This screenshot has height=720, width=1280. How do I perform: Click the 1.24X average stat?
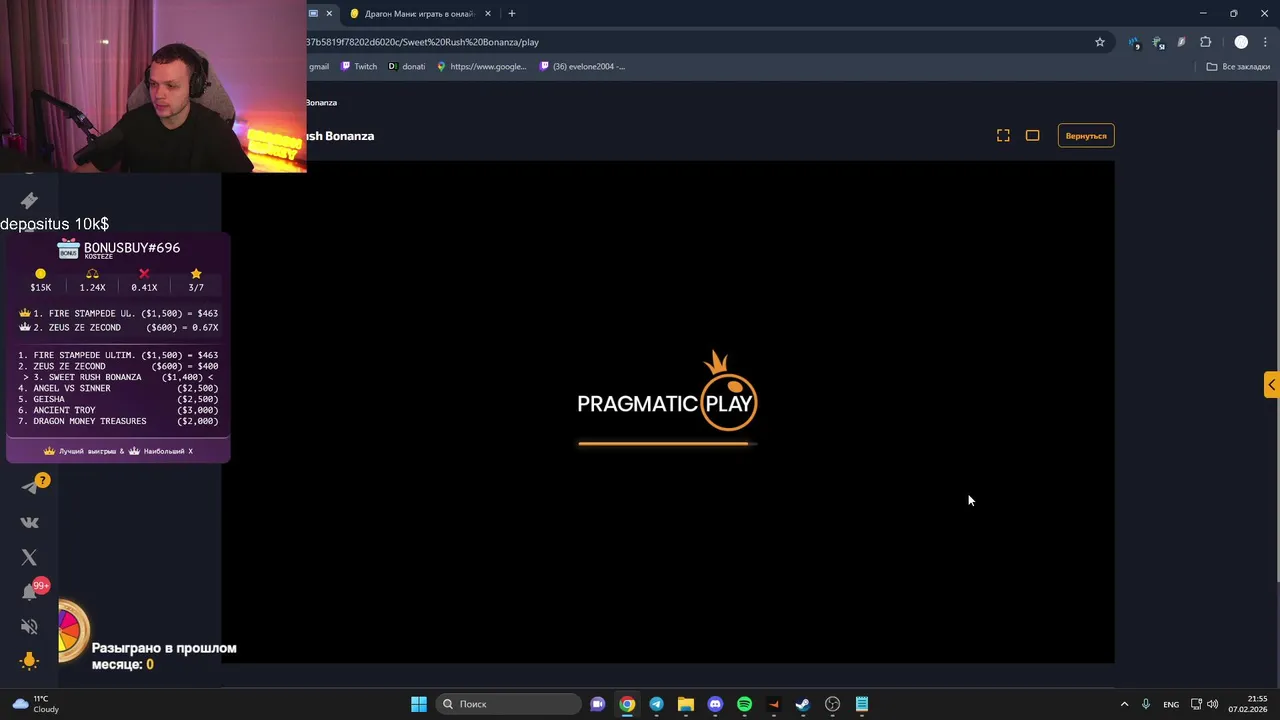[92, 281]
